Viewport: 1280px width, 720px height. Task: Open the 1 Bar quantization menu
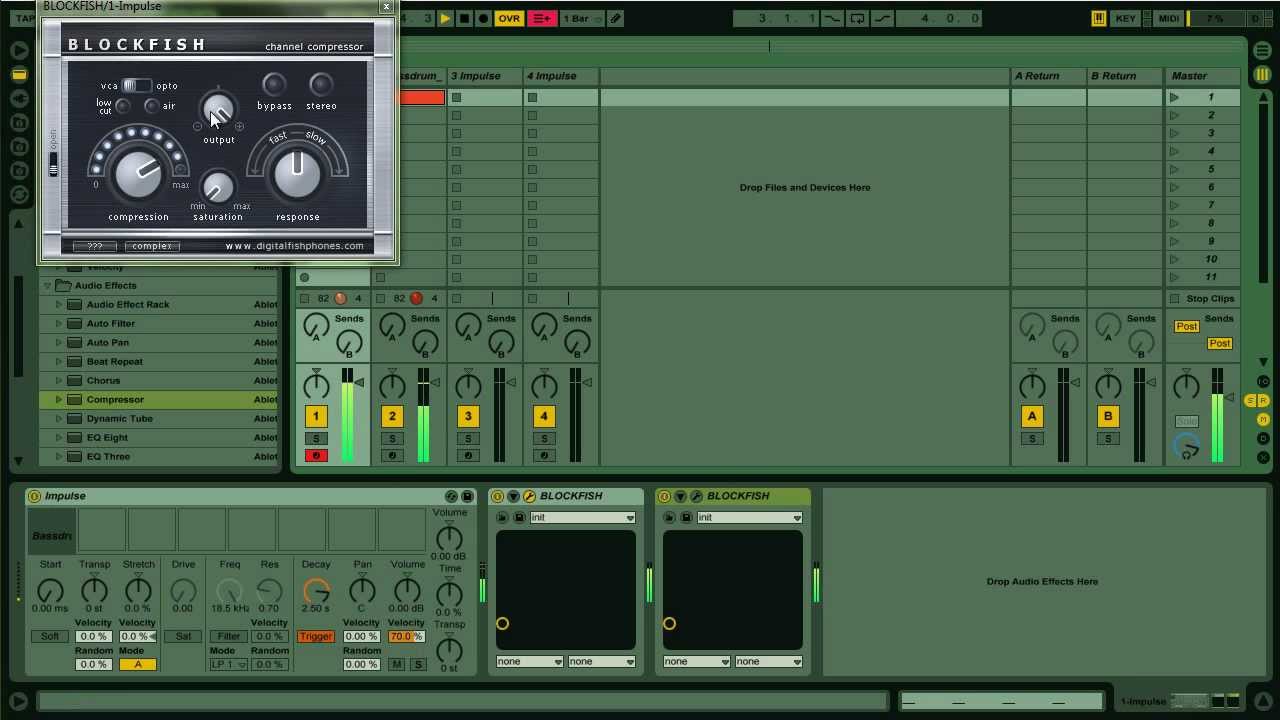pyautogui.click(x=581, y=18)
